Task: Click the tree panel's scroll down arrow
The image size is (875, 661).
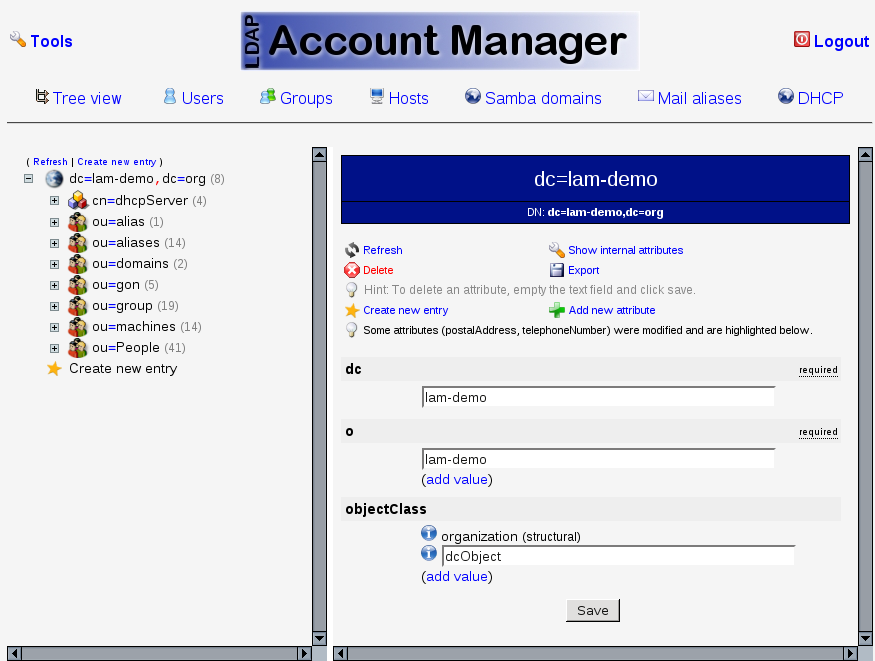Action: tap(320, 638)
